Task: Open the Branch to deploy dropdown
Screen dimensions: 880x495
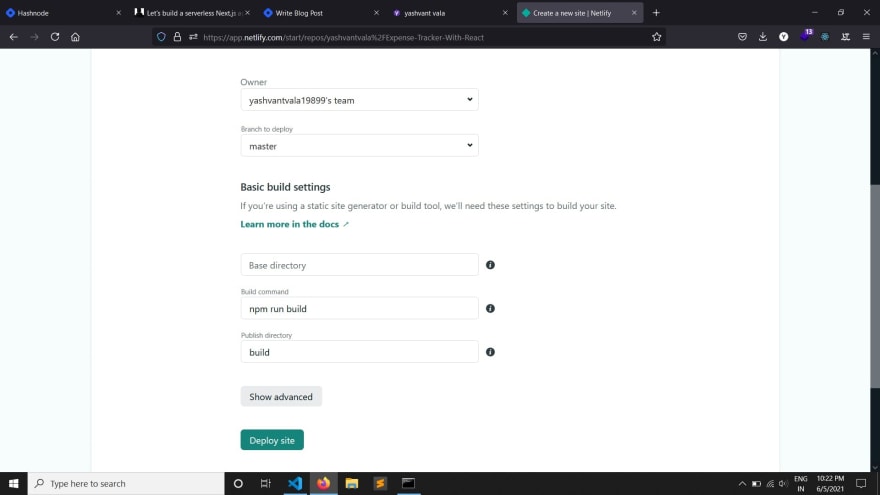Action: [359, 146]
